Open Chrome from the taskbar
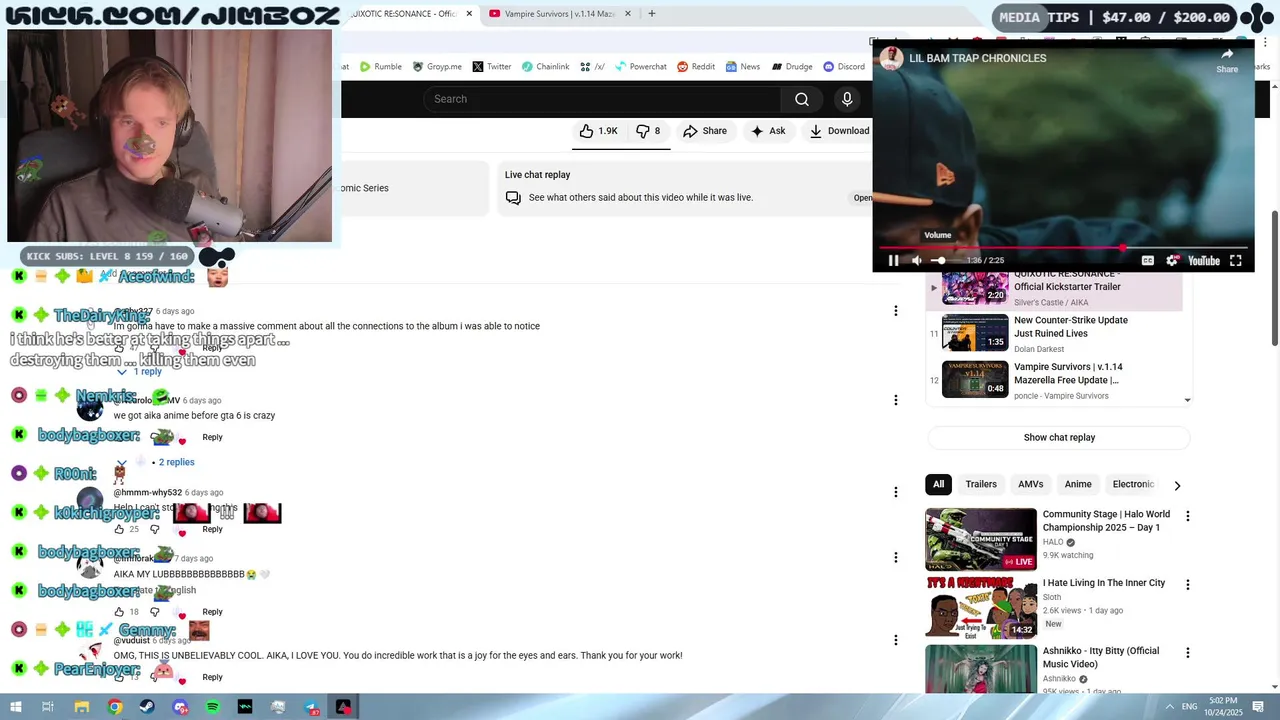The height and width of the screenshot is (720, 1280). [115, 707]
